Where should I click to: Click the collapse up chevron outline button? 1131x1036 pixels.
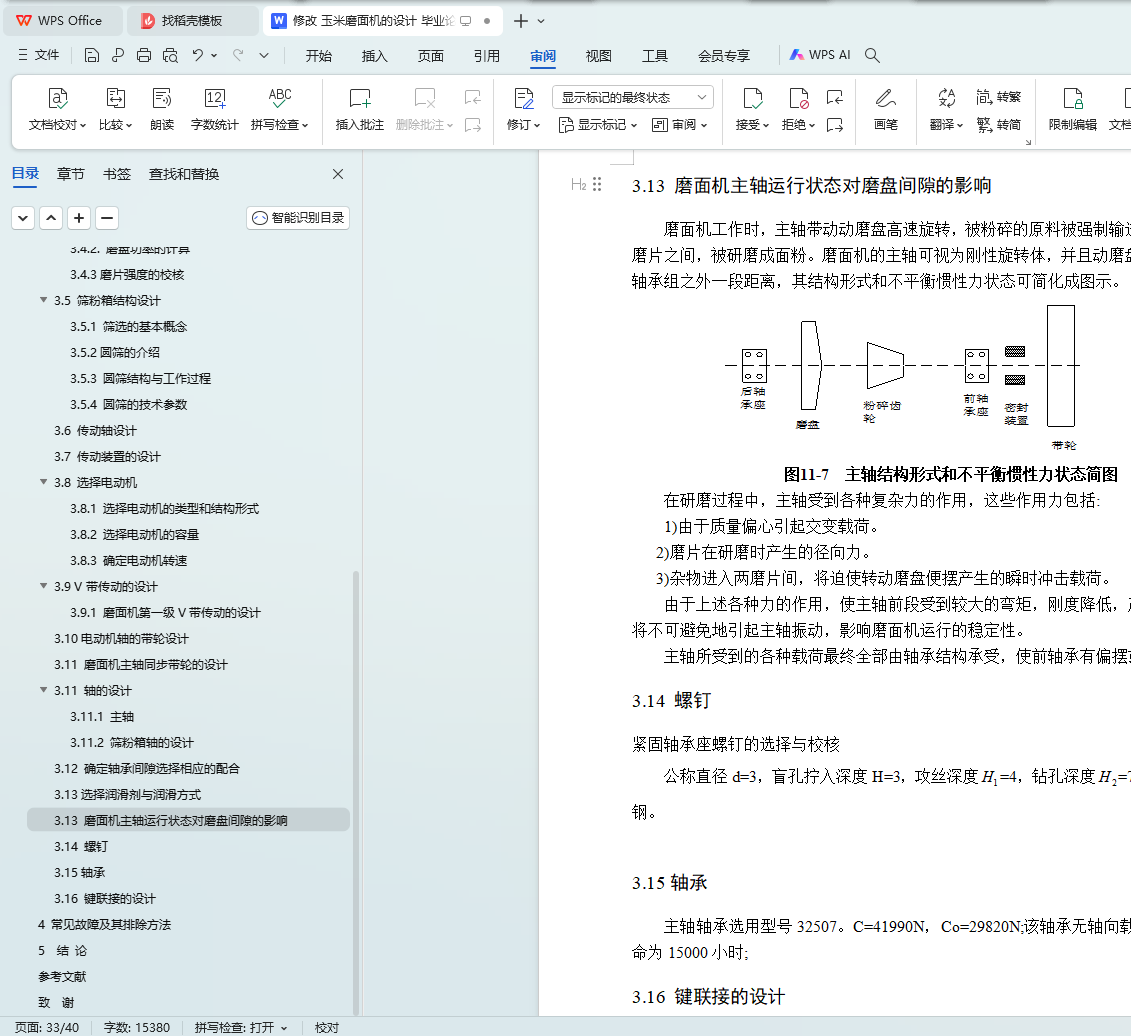point(50,218)
